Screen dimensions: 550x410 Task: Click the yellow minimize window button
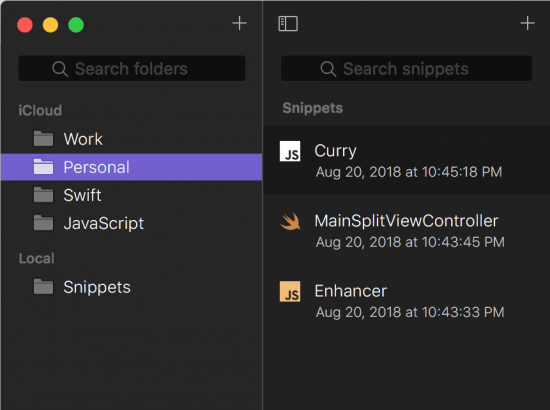point(51,25)
